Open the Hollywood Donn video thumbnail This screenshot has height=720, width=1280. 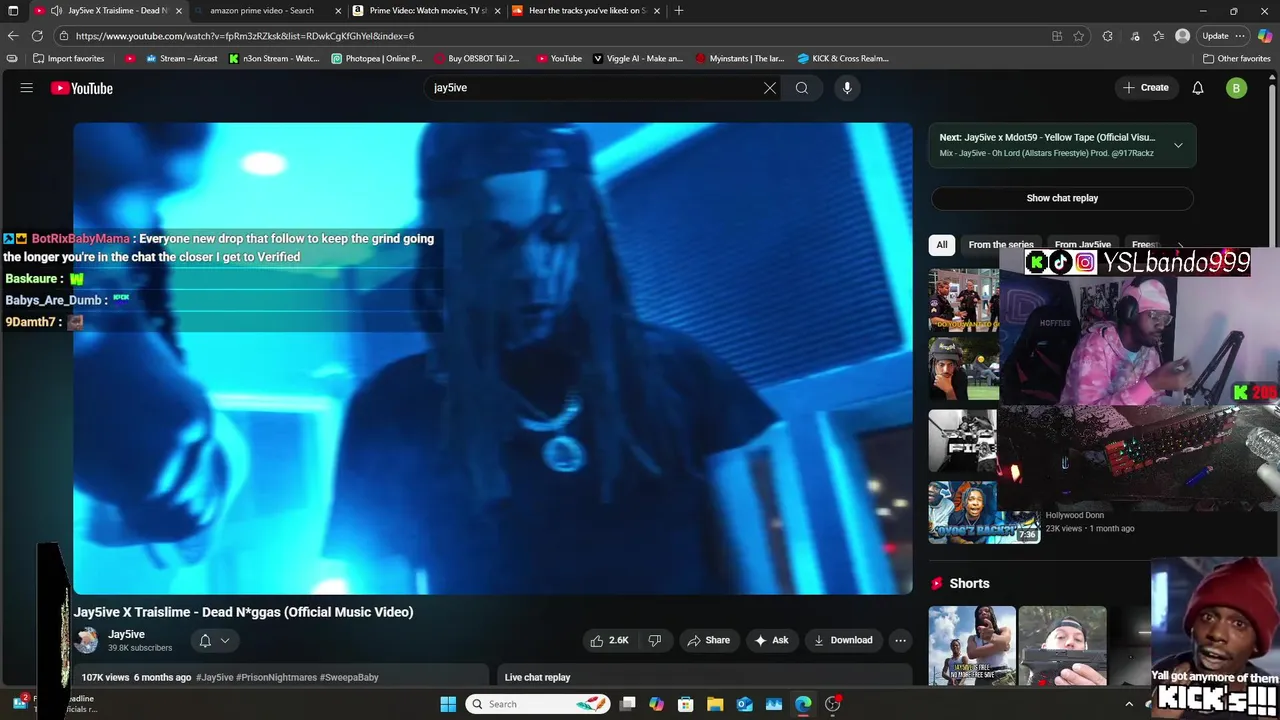tap(984, 512)
